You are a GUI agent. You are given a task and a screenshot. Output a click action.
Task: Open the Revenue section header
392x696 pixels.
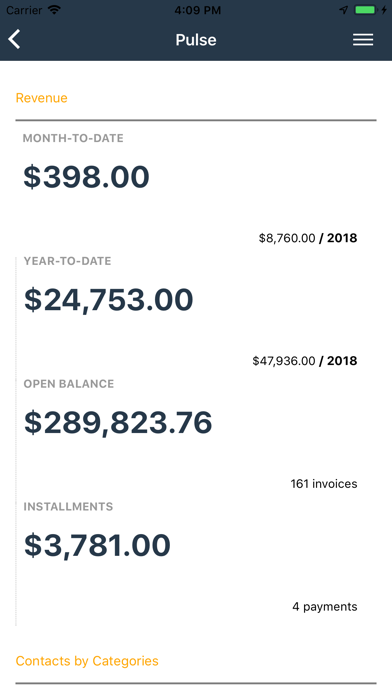click(x=41, y=98)
